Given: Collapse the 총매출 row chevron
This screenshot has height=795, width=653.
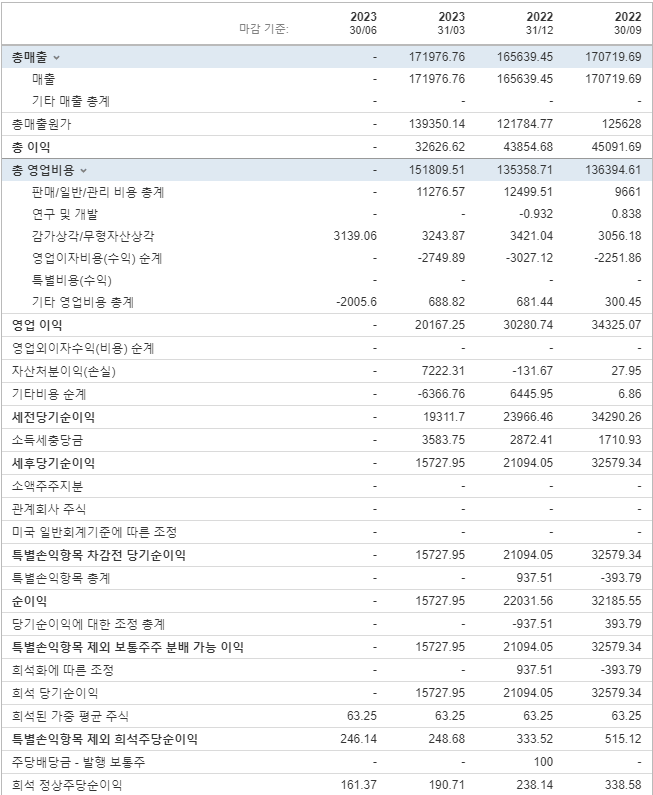Looking at the screenshot, I should click(x=56, y=58).
